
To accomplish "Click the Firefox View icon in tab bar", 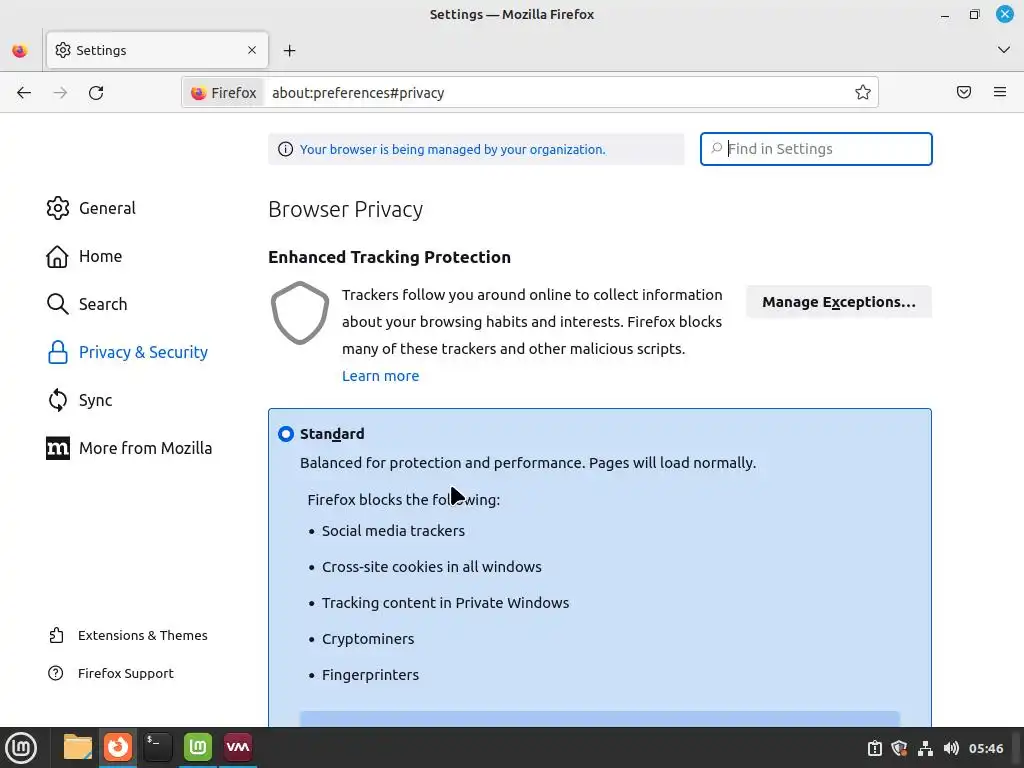I will tap(20, 50).
